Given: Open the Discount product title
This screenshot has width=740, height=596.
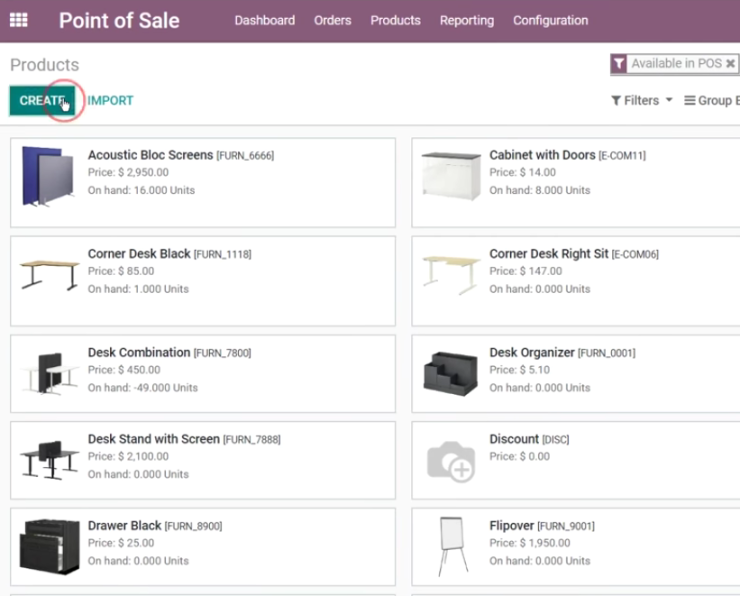Looking at the screenshot, I should coord(514,439).
